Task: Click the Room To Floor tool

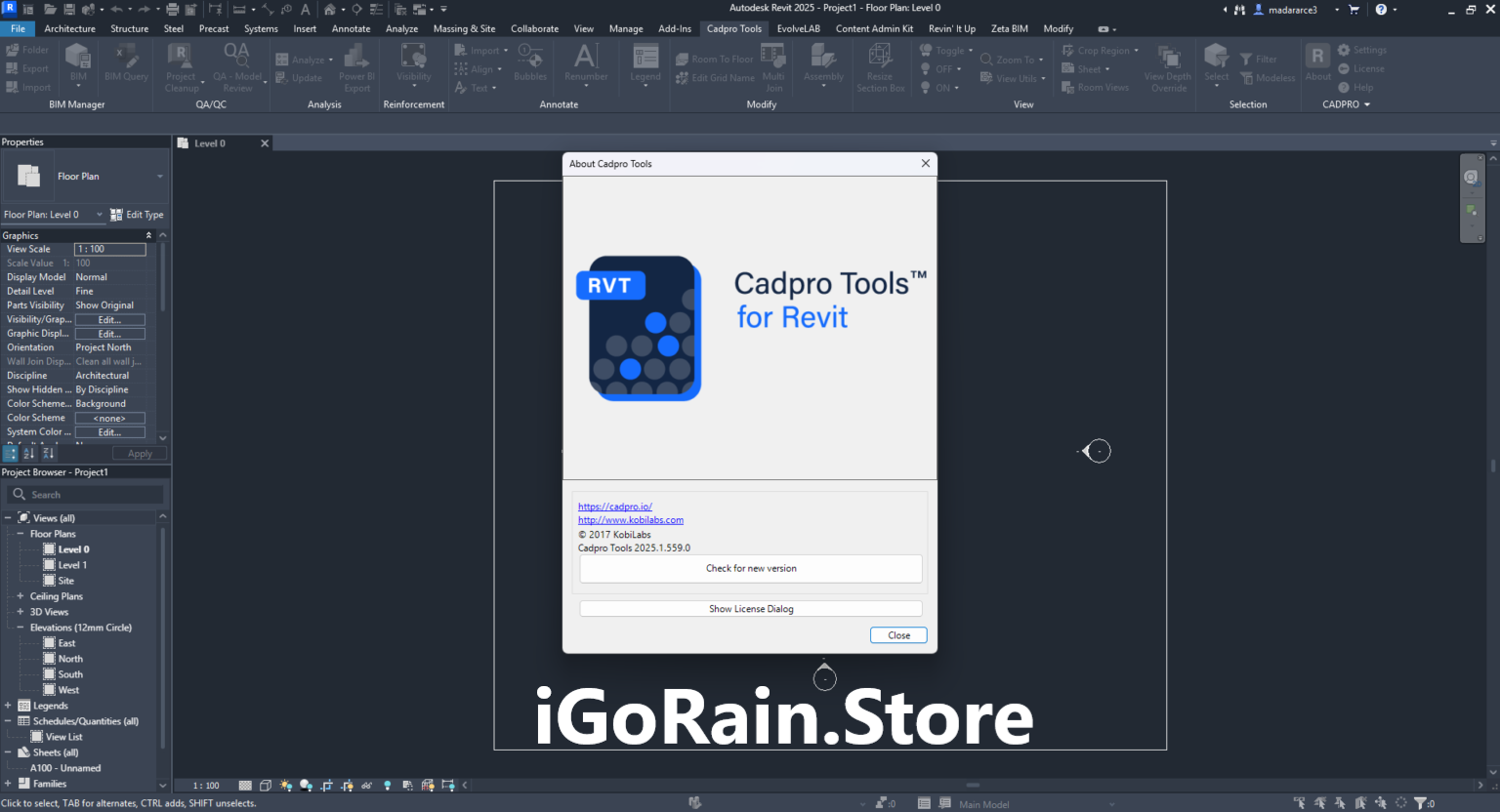Action: 715,59
